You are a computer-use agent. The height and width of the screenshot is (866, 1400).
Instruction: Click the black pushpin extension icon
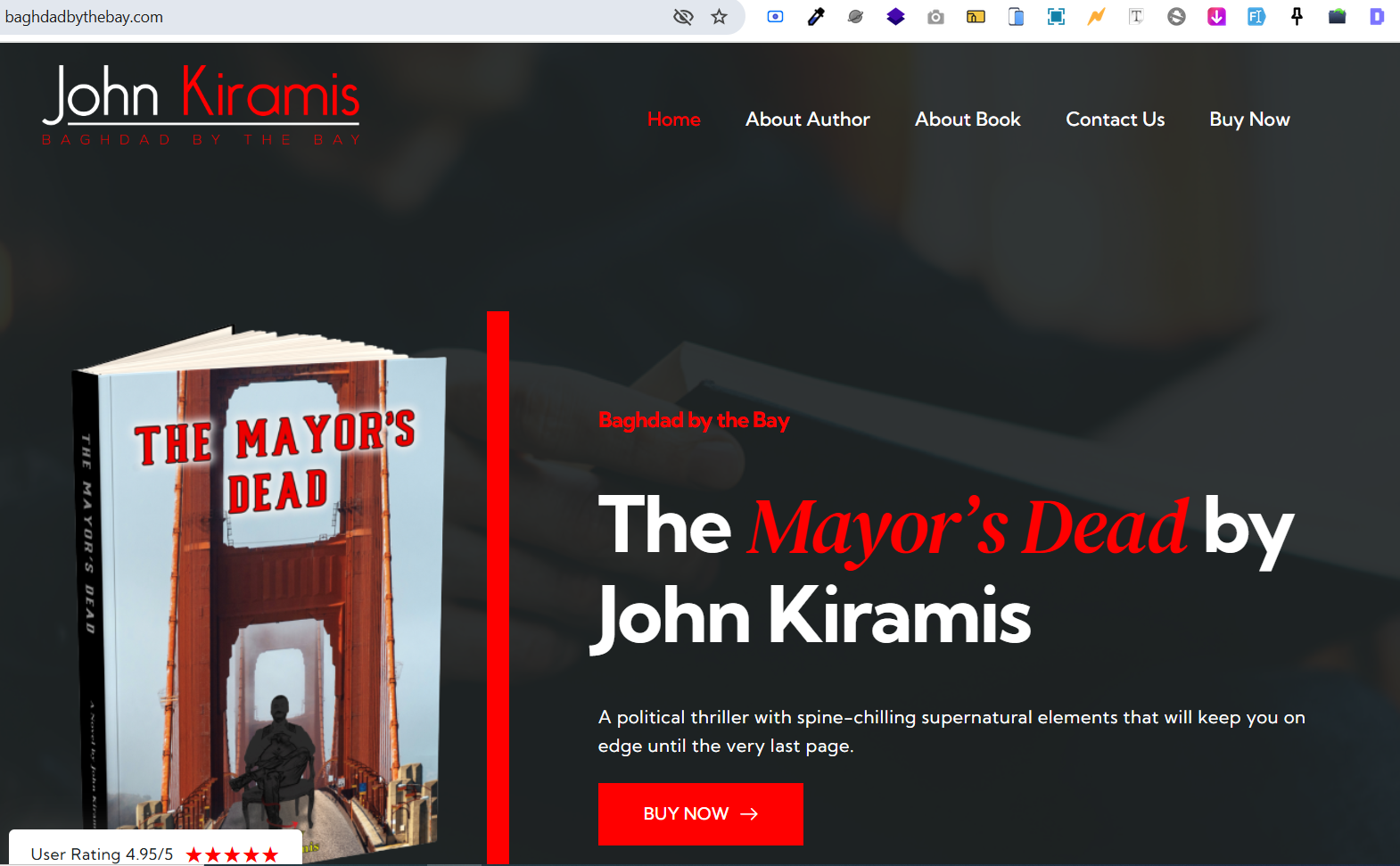click(1297, 17)
